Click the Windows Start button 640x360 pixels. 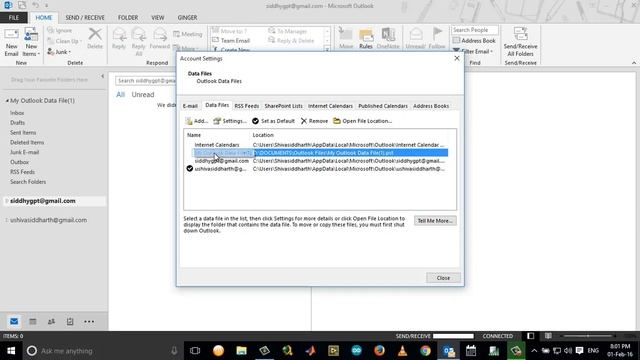point(11,351)
